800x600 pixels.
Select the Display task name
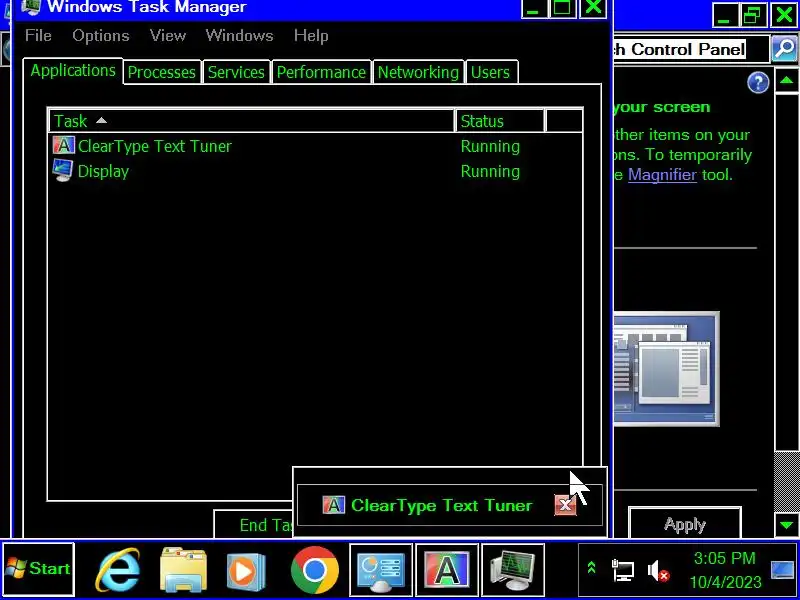103,171
